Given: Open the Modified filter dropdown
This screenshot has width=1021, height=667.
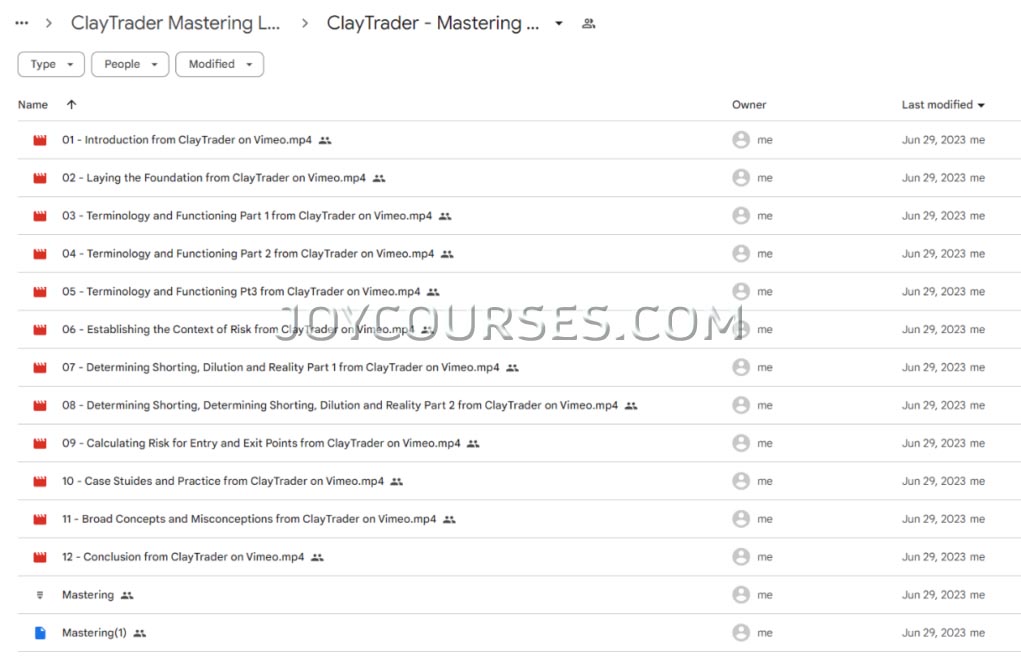Looking at the screenshot, I should tap(219, 64).
